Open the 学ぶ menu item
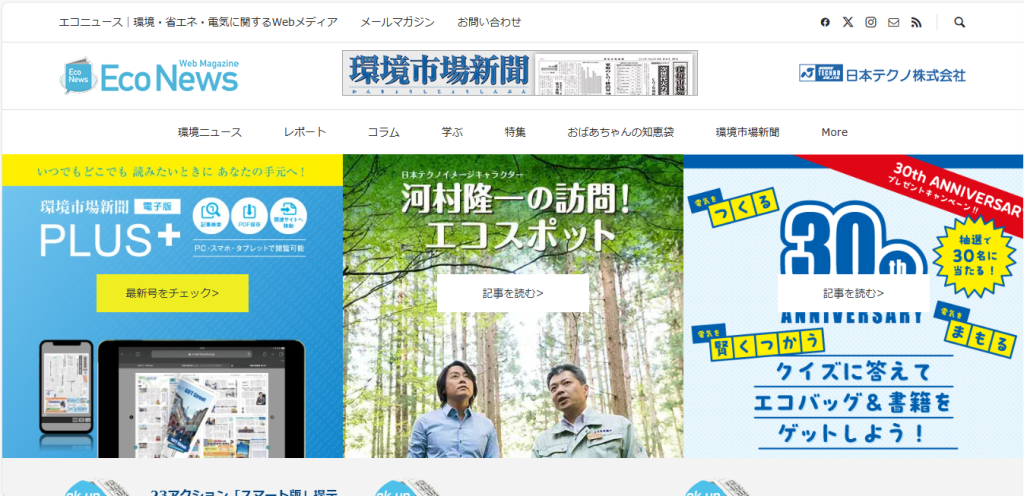The image size is (1024, 496). (452, 132)
